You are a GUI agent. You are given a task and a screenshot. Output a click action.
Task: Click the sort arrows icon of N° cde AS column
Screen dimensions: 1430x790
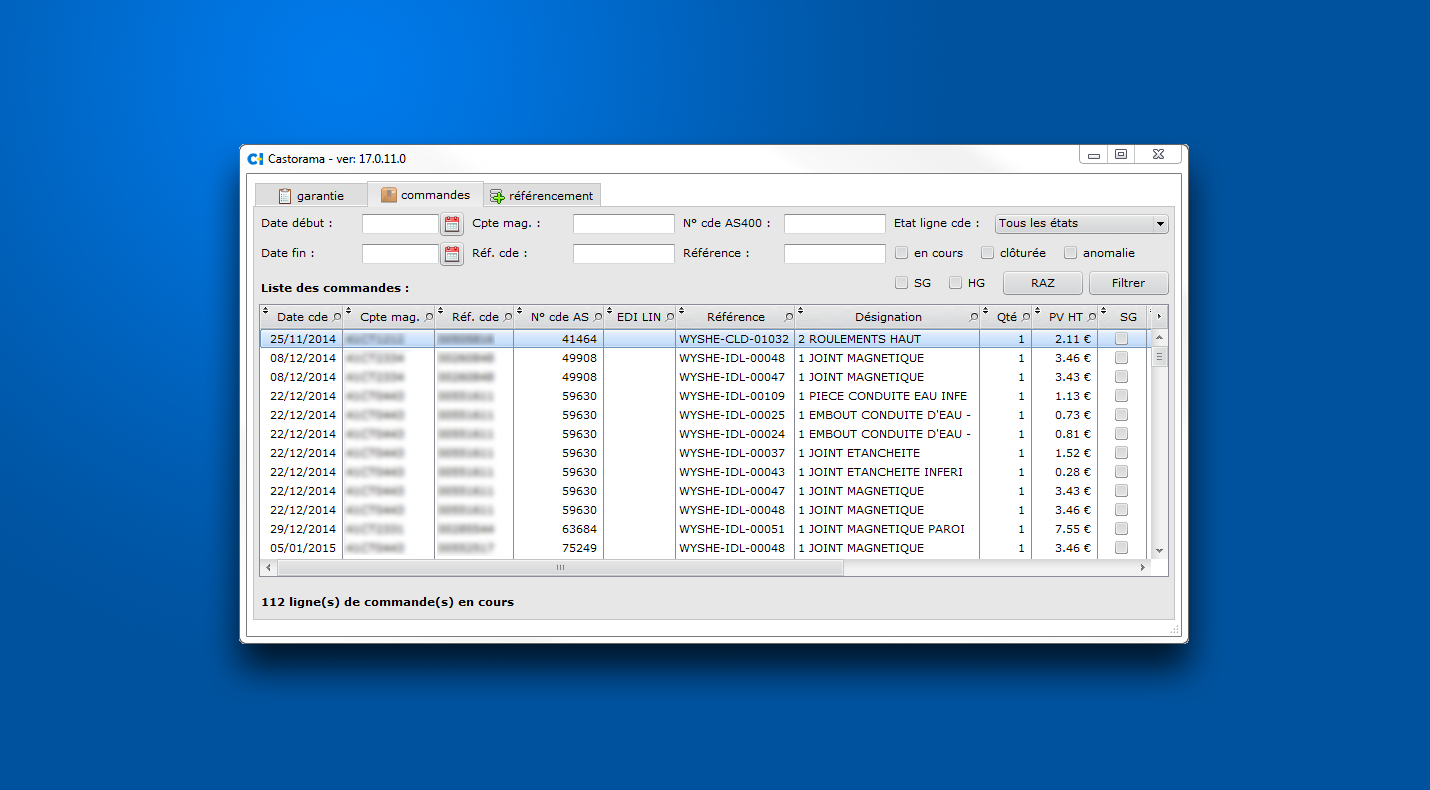(518, 310)
